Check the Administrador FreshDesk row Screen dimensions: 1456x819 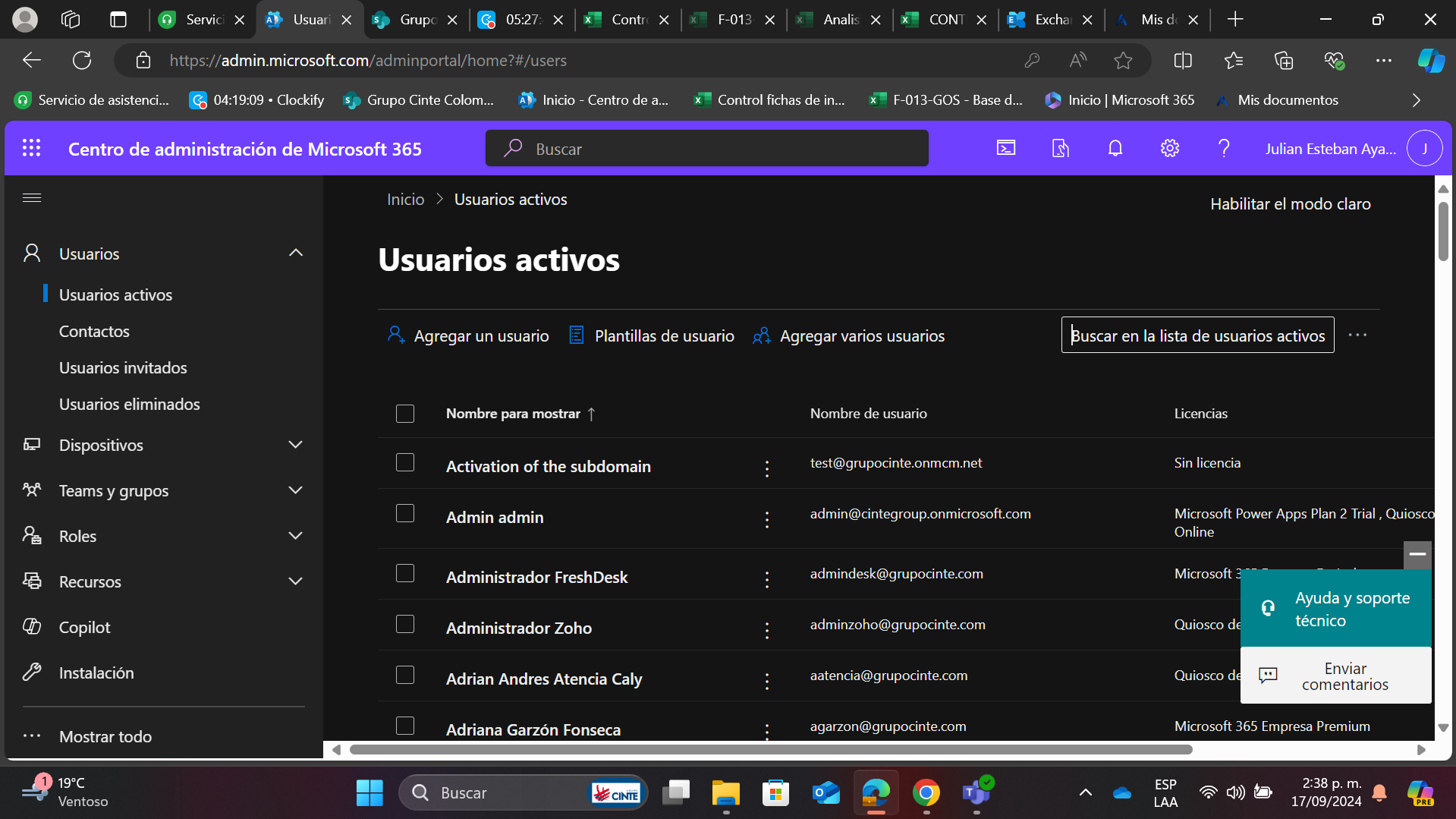click(405, 573)
